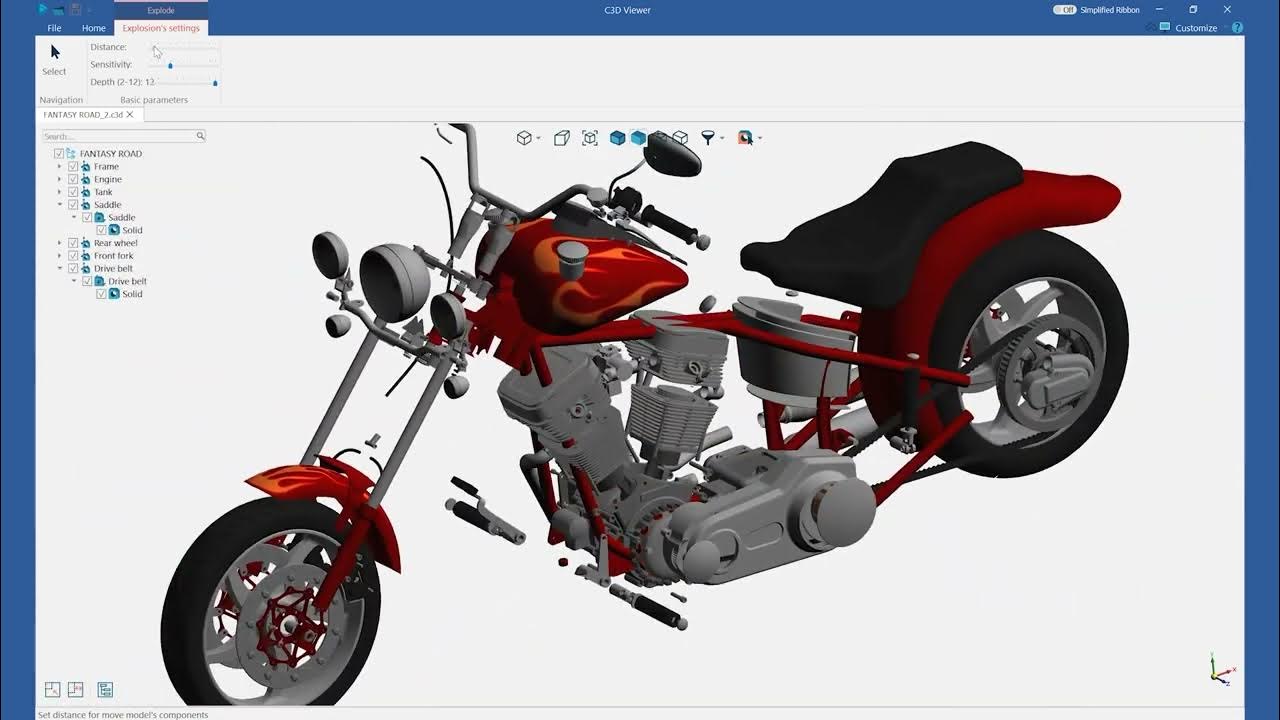Click the search field above the model tree
1280x720 pixels.
120,135
